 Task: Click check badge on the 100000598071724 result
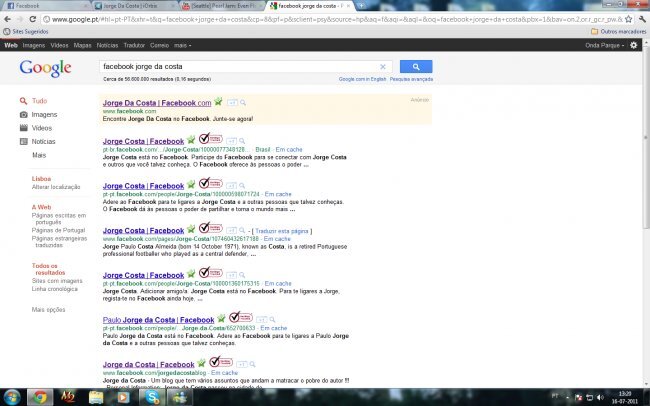coord(211,183)
